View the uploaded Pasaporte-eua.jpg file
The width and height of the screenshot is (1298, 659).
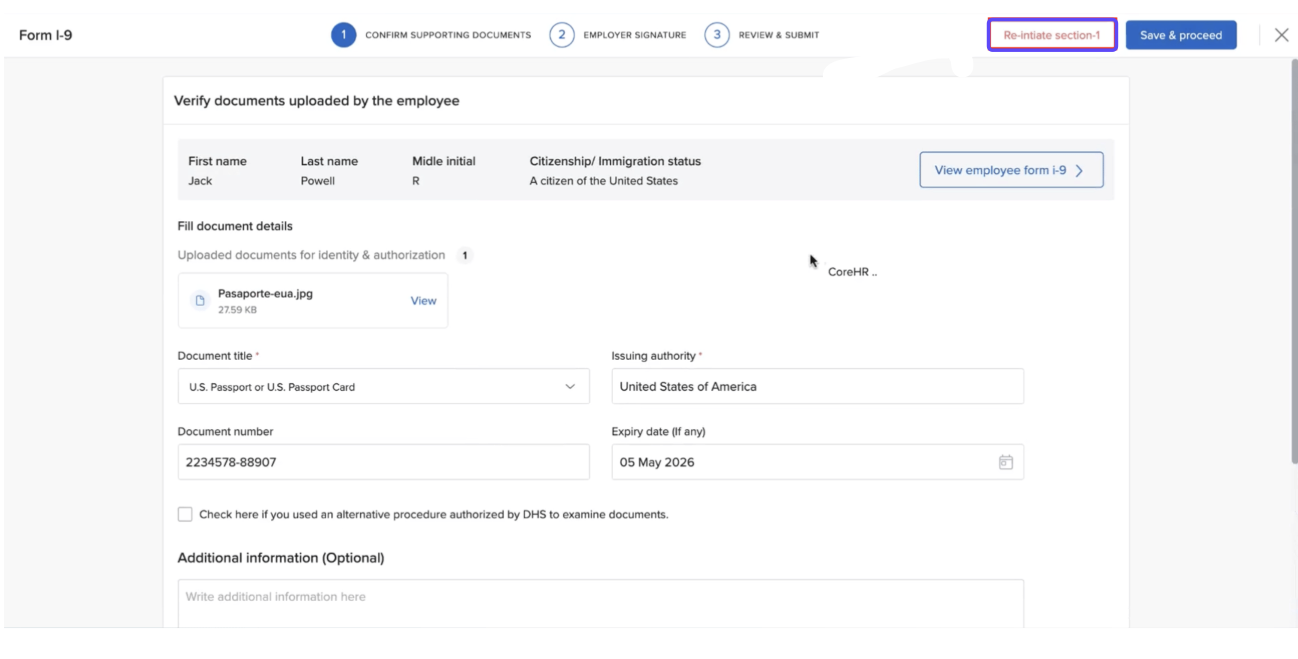(x=423, y=301)
